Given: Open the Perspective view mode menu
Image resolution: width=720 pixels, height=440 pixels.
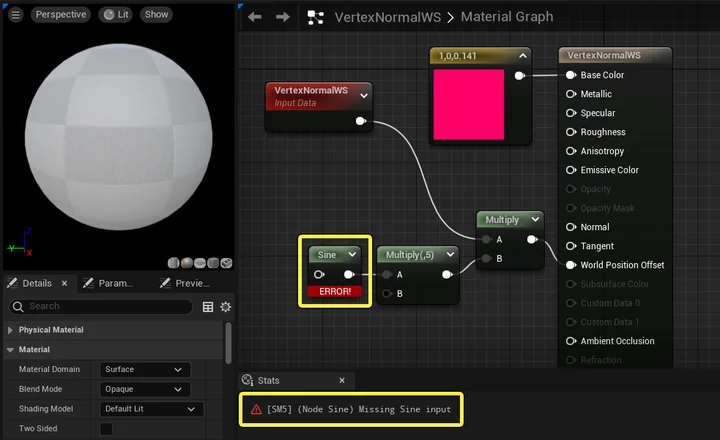Looking at the screenshot, I should coord(61,15).
